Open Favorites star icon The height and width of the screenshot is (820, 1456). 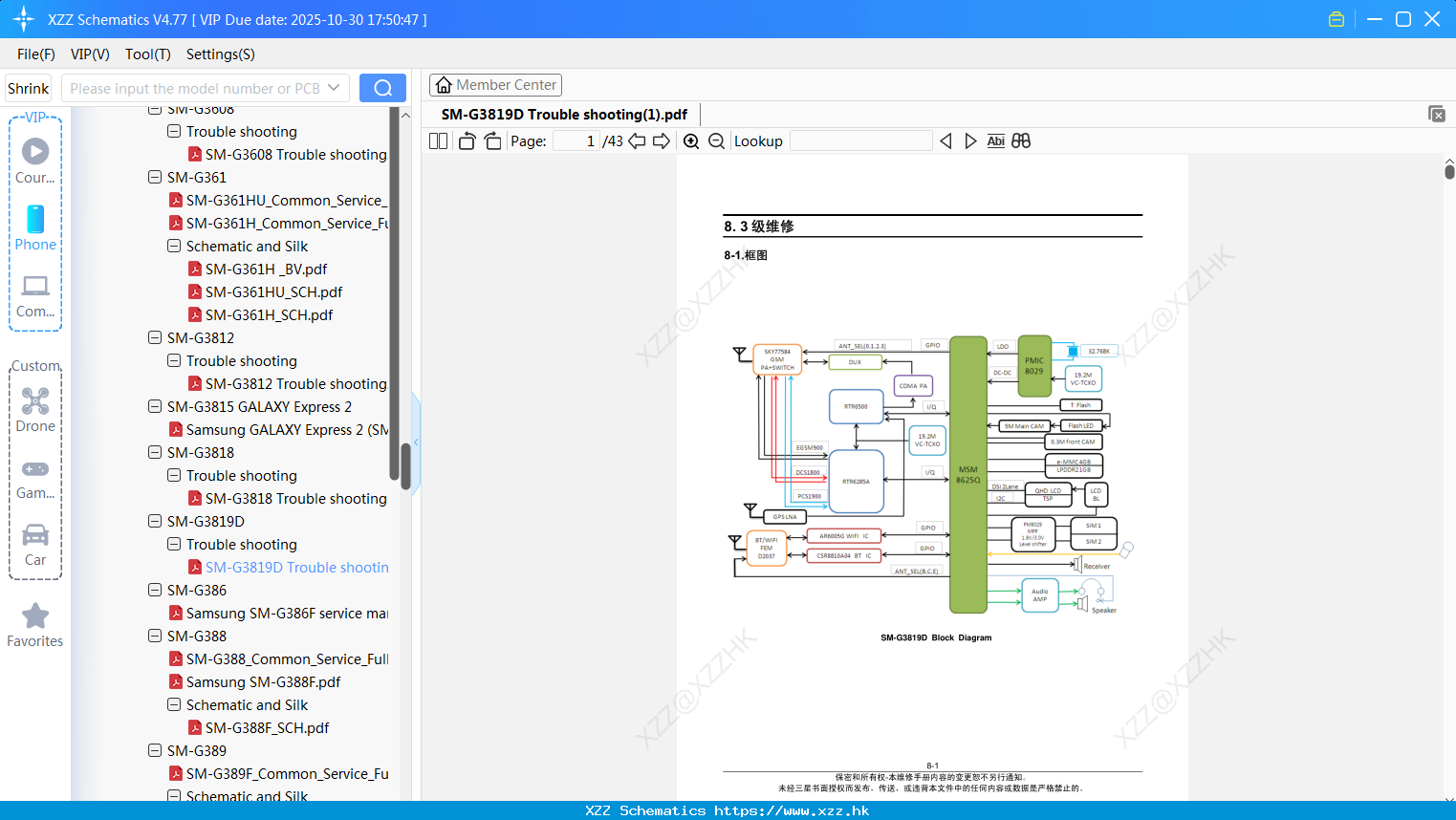pyautogui.click(x=35, y=615)
